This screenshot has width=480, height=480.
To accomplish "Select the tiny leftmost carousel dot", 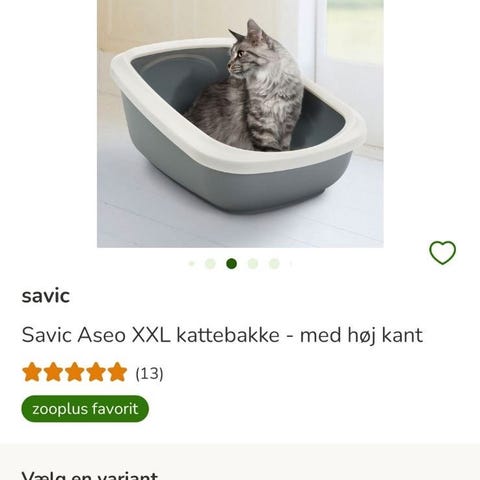I will tap(192, 264).
